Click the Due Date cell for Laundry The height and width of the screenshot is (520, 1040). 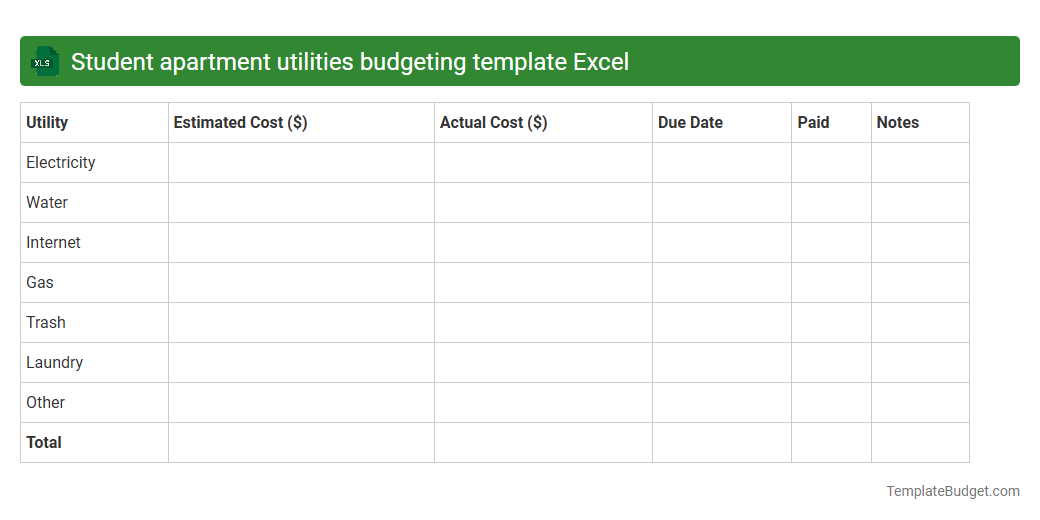pos(722,363)
